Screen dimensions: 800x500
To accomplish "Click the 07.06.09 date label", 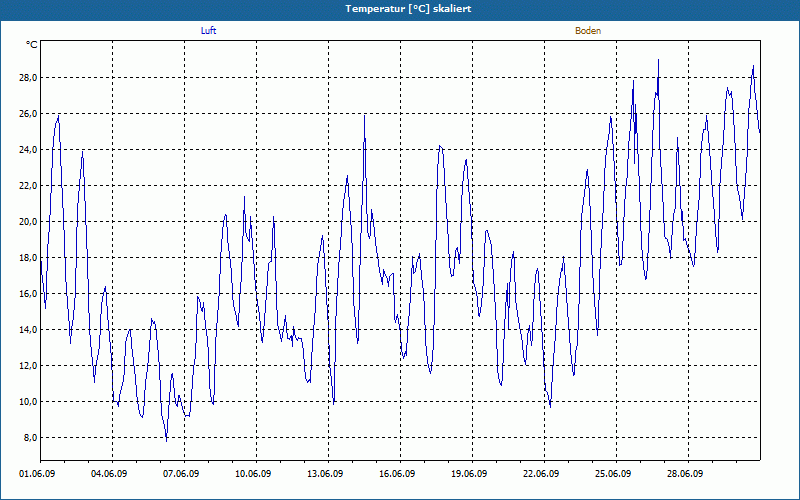I will click(x=181, y=474).
